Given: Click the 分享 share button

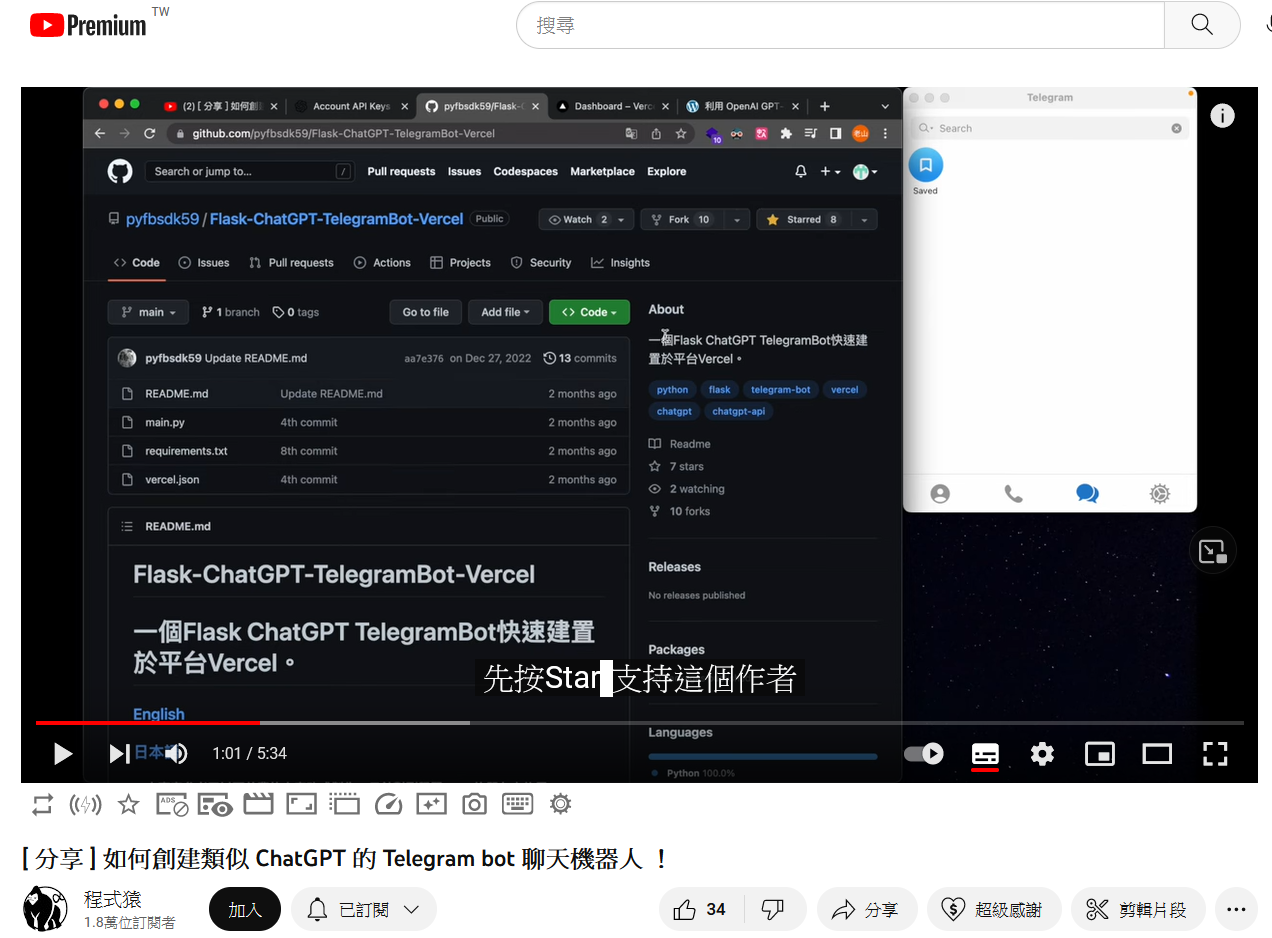Looking at the screenshot, I should tap(867, 909).
